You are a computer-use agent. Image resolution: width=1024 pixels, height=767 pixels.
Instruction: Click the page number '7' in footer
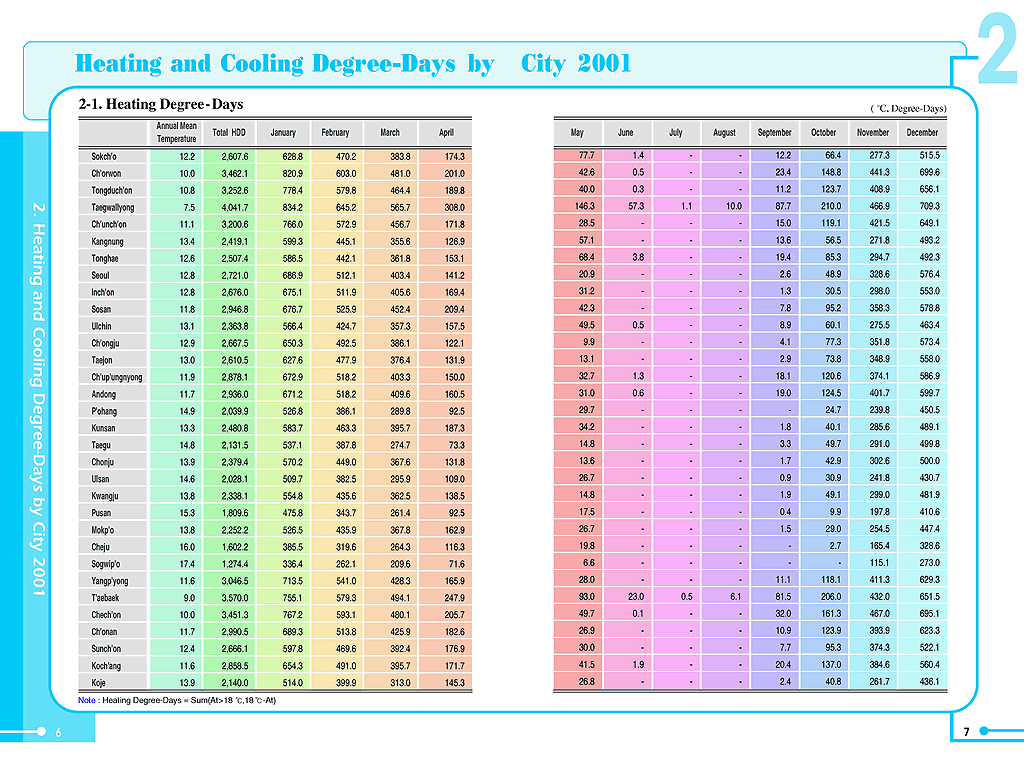[967, 732]
